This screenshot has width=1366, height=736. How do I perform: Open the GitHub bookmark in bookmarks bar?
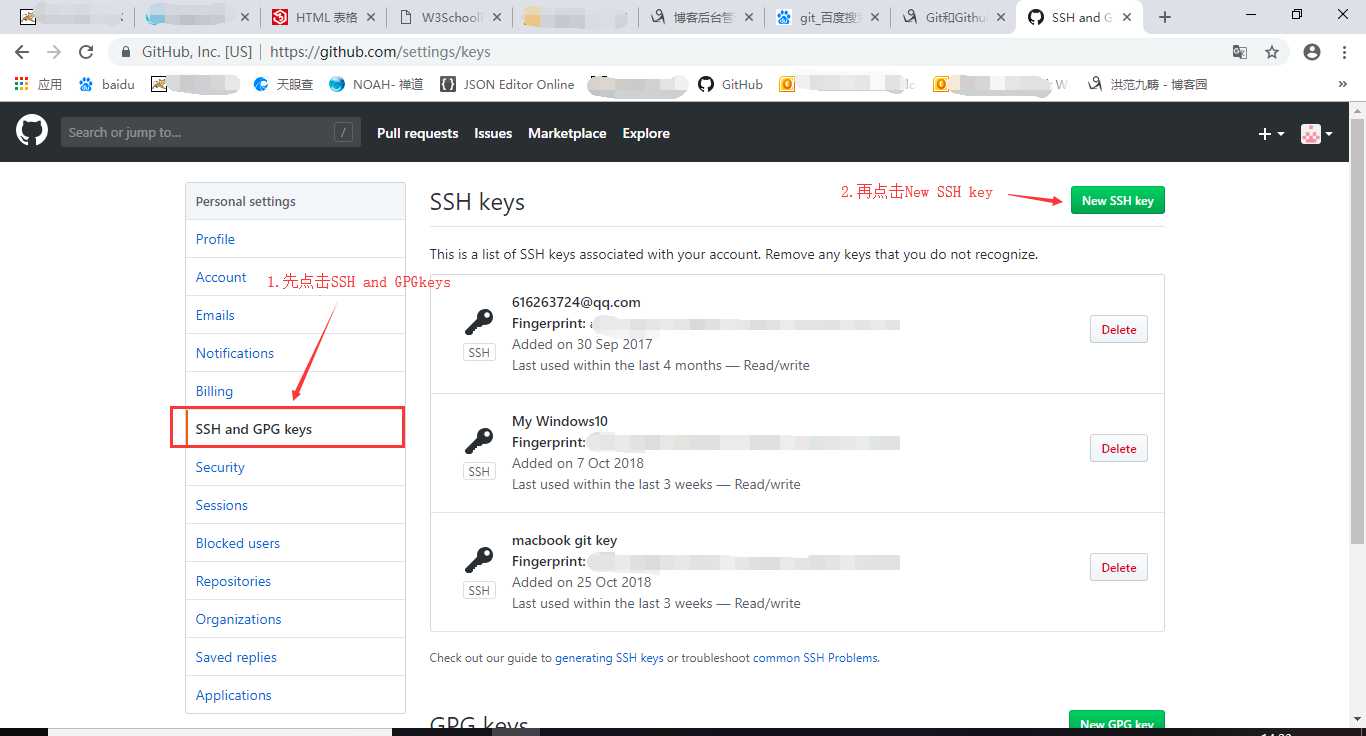731,84
